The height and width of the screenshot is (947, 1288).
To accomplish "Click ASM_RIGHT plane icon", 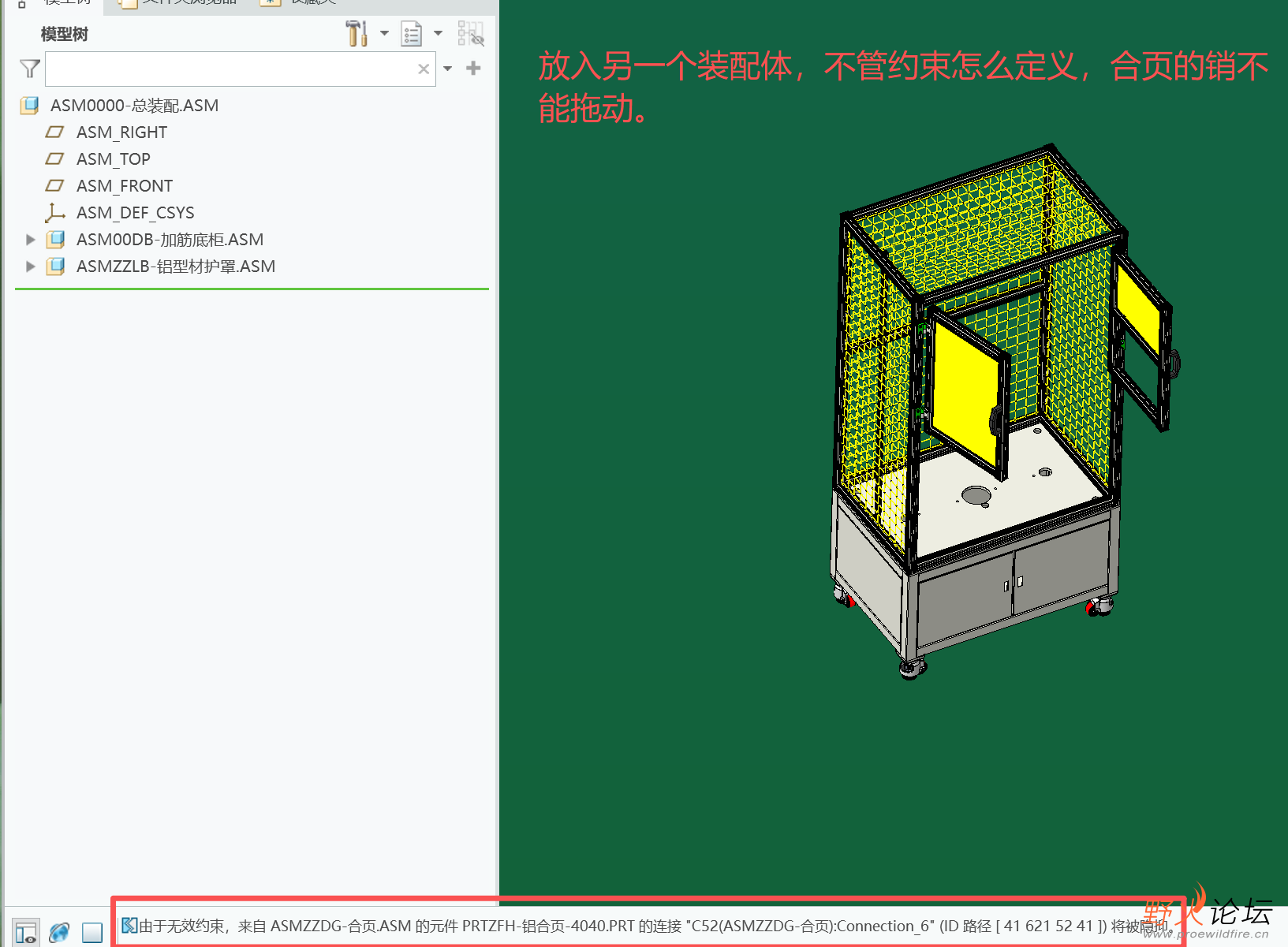I will click(54, 132).
